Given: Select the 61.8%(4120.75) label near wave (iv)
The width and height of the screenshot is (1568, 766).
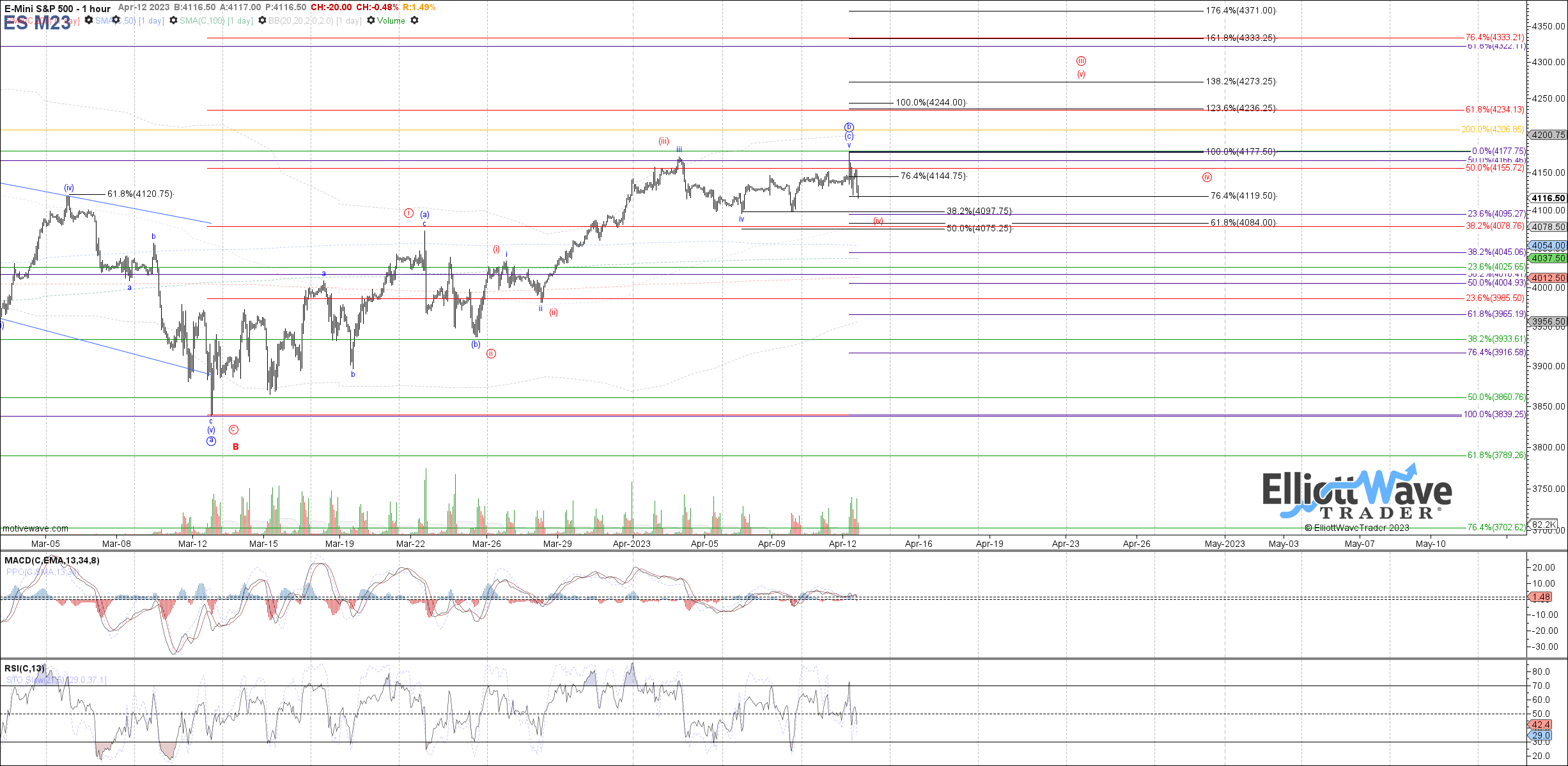Looking at the screenshot, I should 140,194.
